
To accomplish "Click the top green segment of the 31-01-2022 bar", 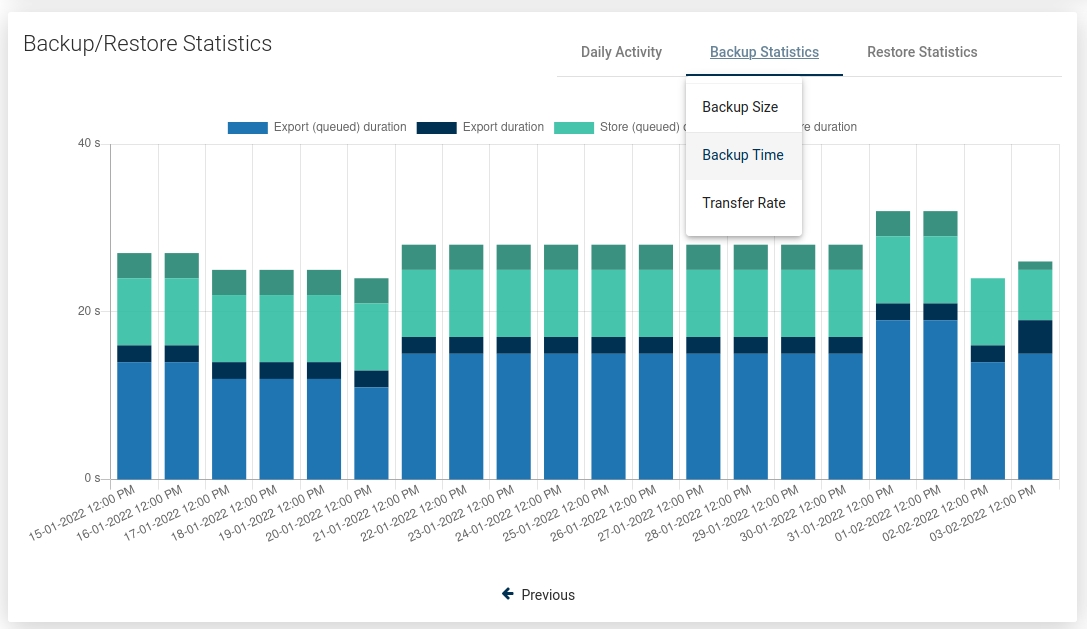I will coord(893,223).
